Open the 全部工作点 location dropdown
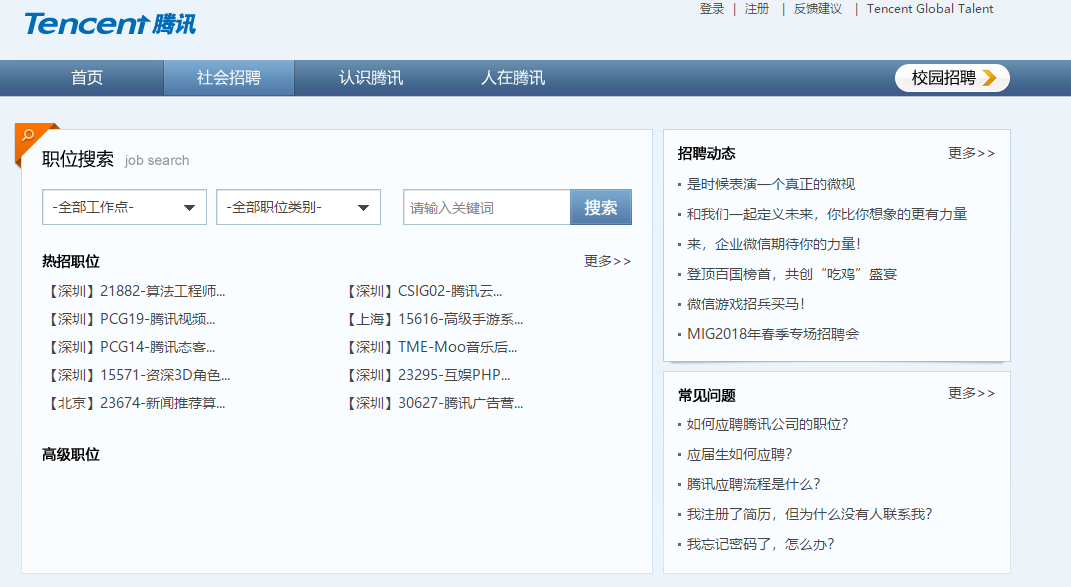Viewport: 1071px width, 587px height. [124, 207]
